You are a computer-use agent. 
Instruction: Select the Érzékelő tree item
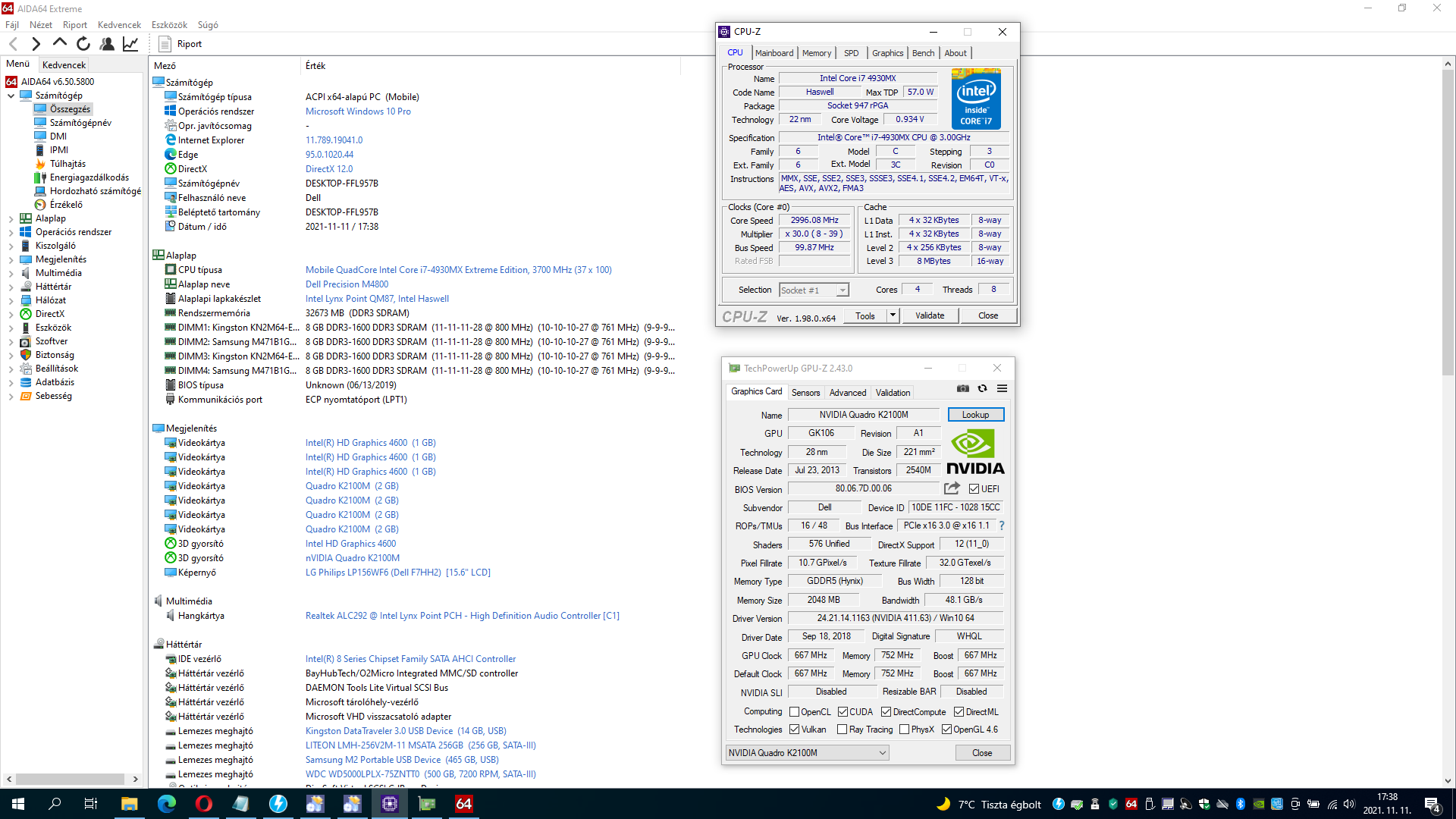click(x=66, y=205)
